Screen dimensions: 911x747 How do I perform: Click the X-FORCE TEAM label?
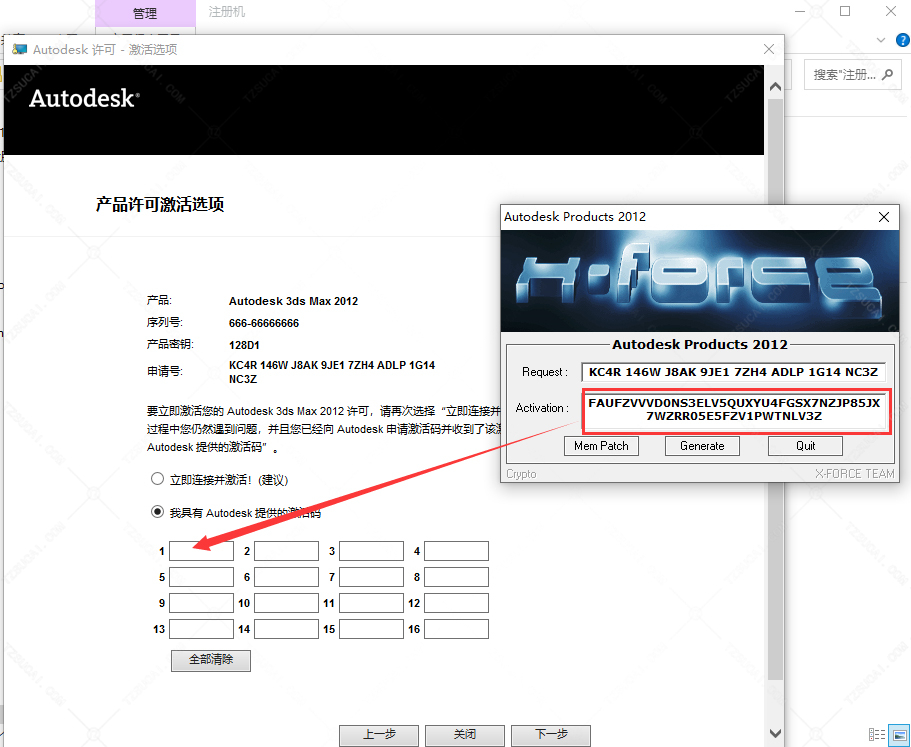[855, 474]
